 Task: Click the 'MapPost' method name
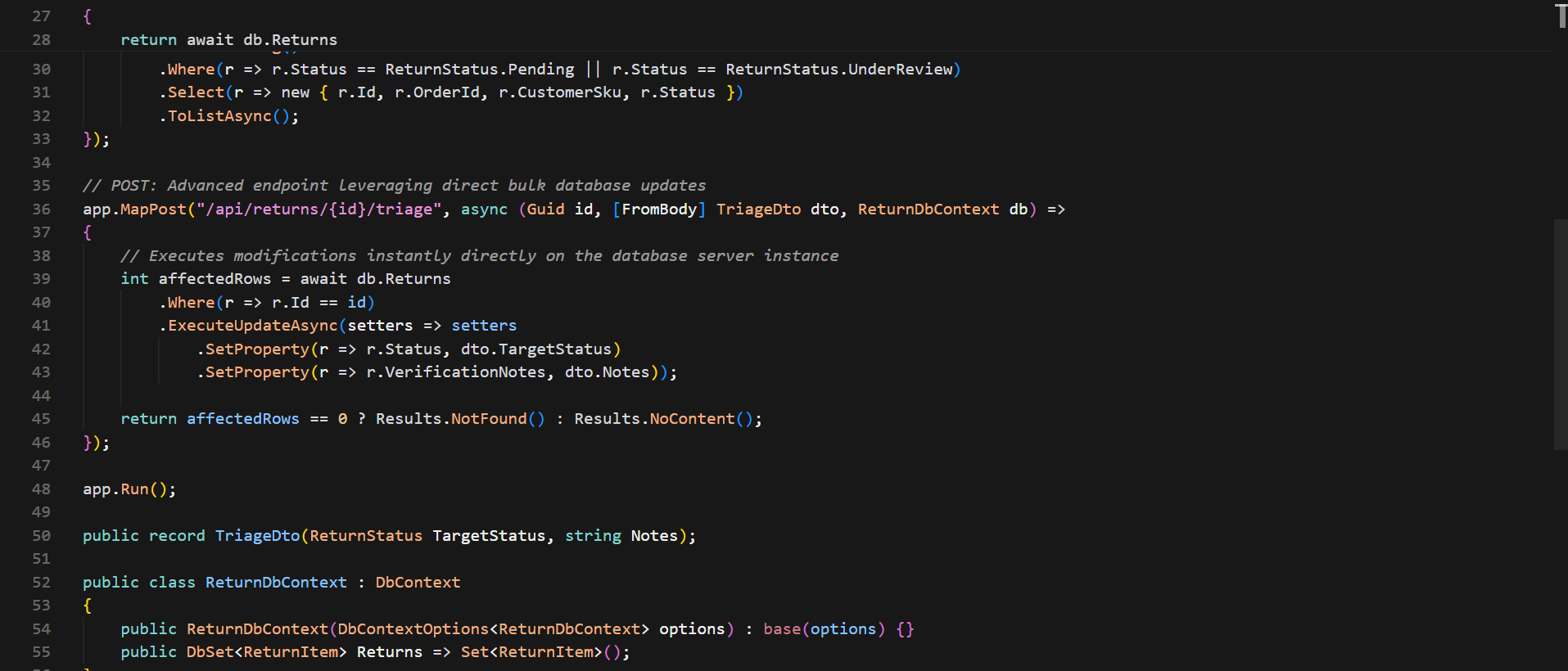154,209
